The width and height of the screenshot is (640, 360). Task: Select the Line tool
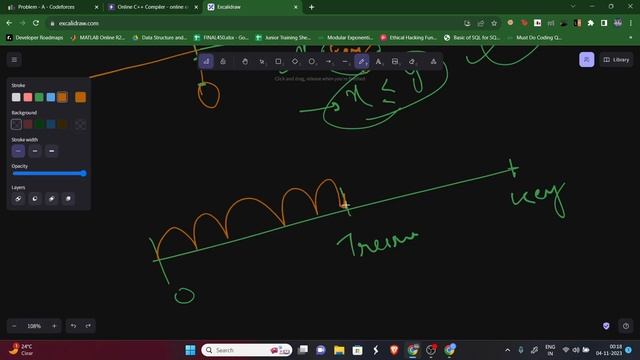pos(345,62)
